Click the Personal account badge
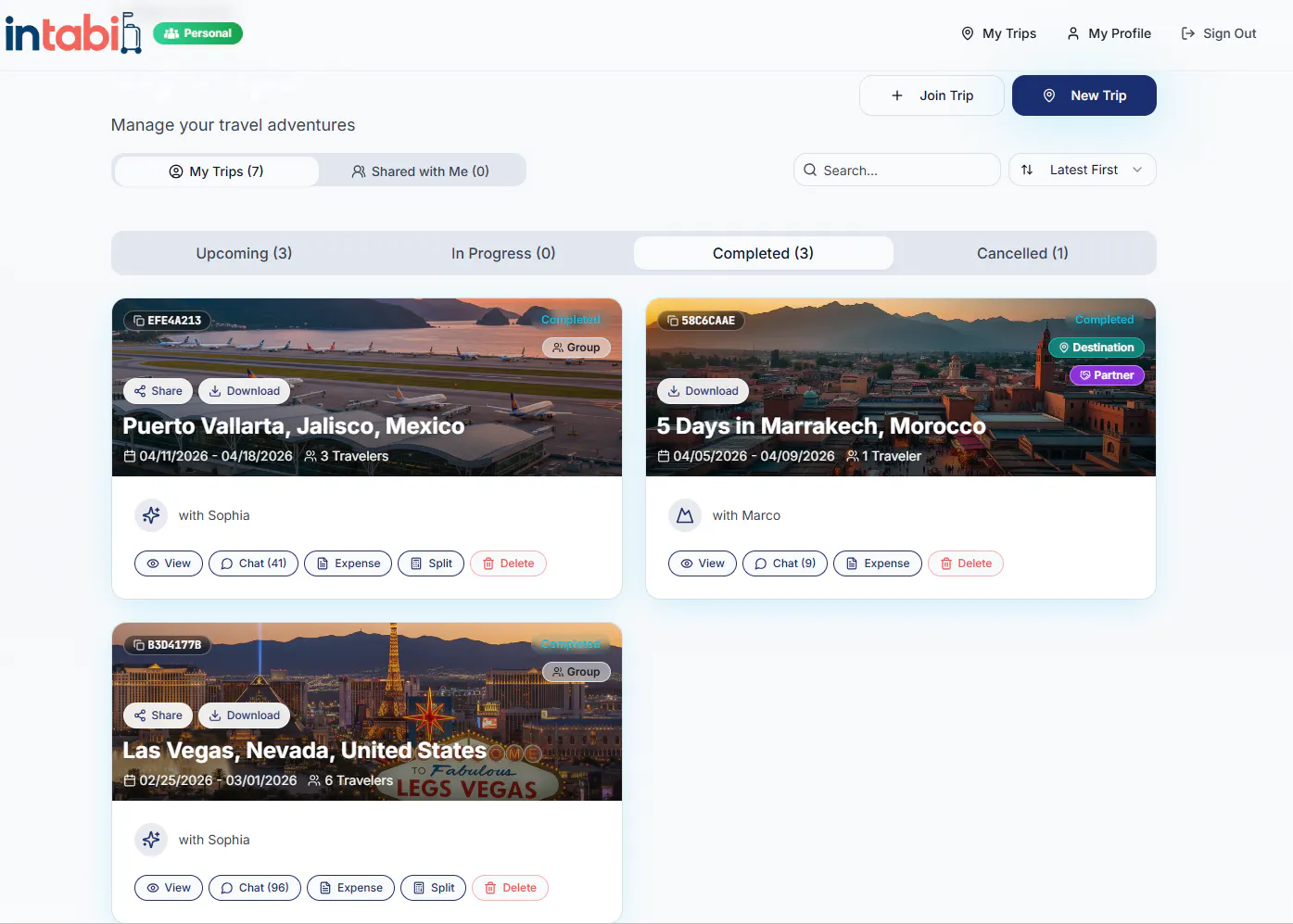The width and height of the screenshot is (1293, 924). point(197,33)
